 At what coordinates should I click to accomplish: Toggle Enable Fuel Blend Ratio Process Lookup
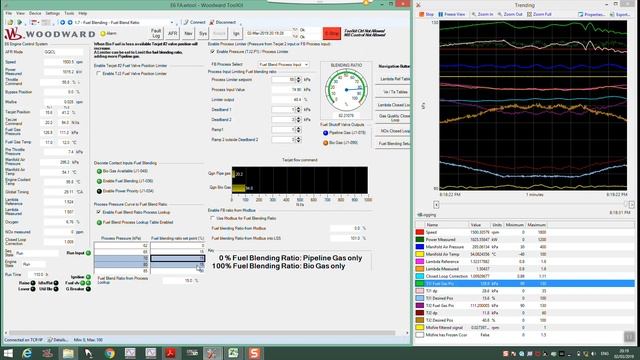98,212
